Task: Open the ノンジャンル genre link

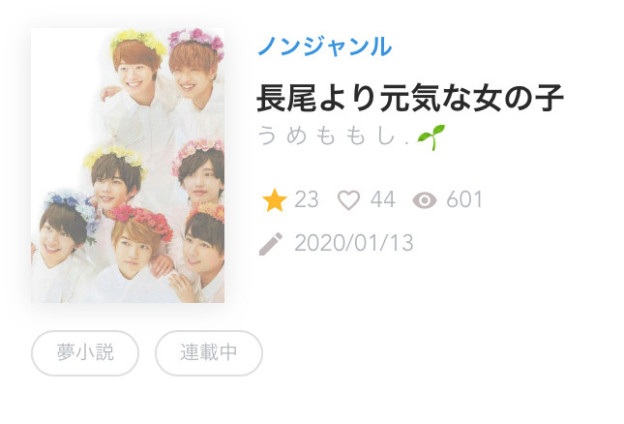Action: coord(325,46)
